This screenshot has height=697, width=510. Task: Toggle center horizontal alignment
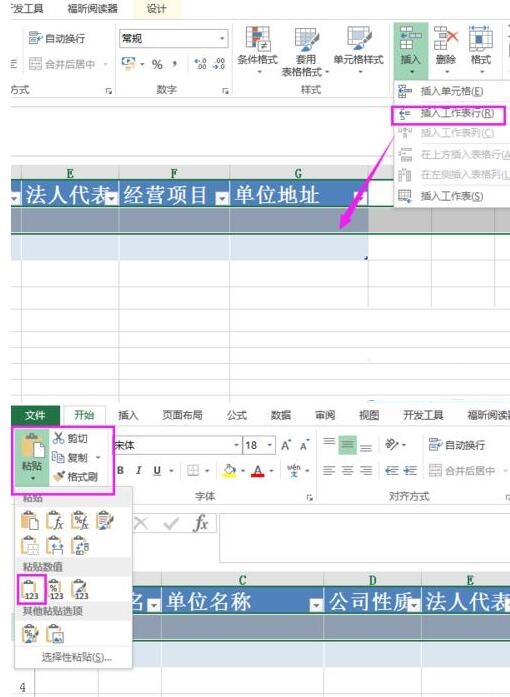347,470
